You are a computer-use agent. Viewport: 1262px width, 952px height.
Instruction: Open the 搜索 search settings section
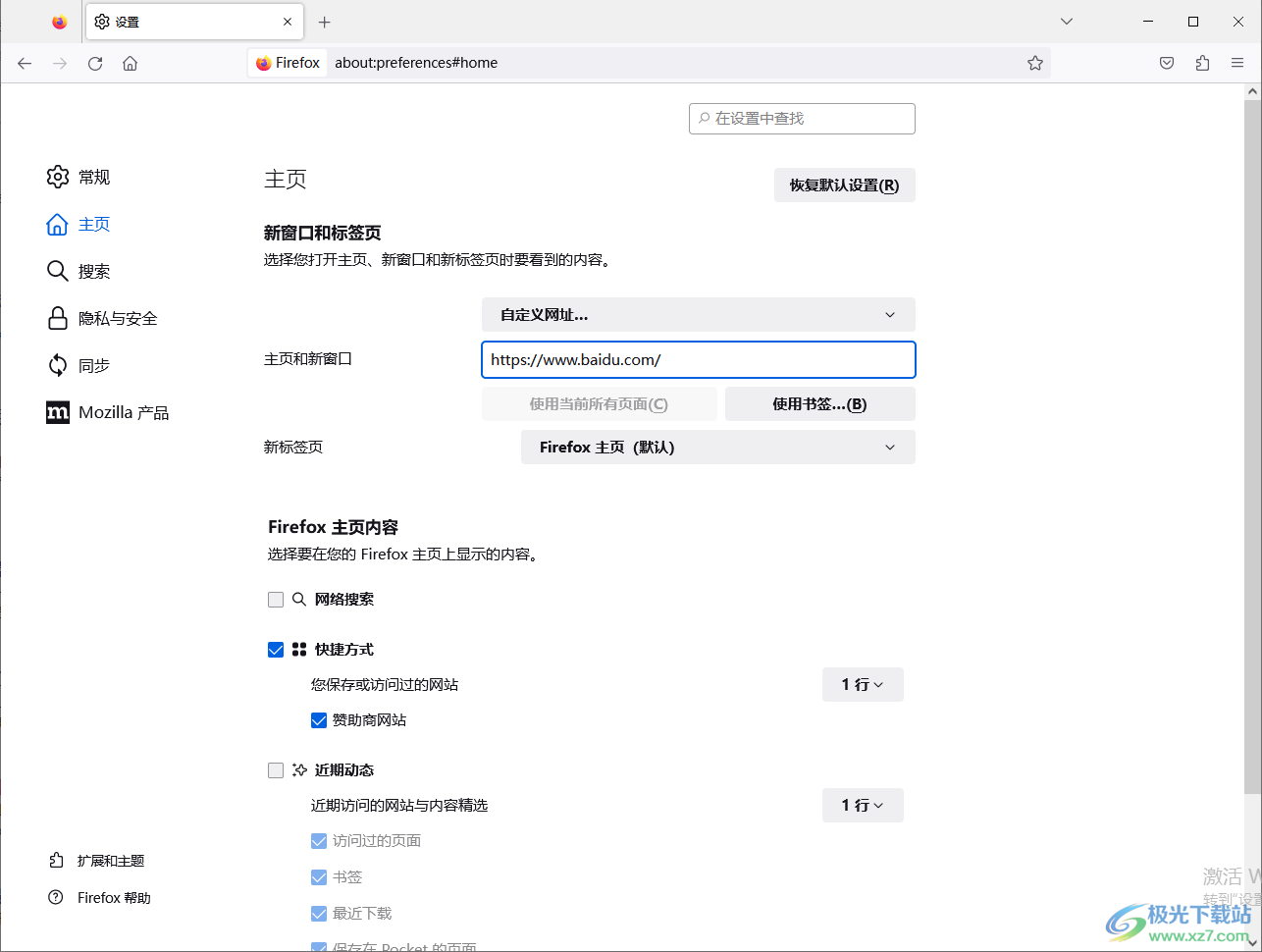tap(79, 271)
